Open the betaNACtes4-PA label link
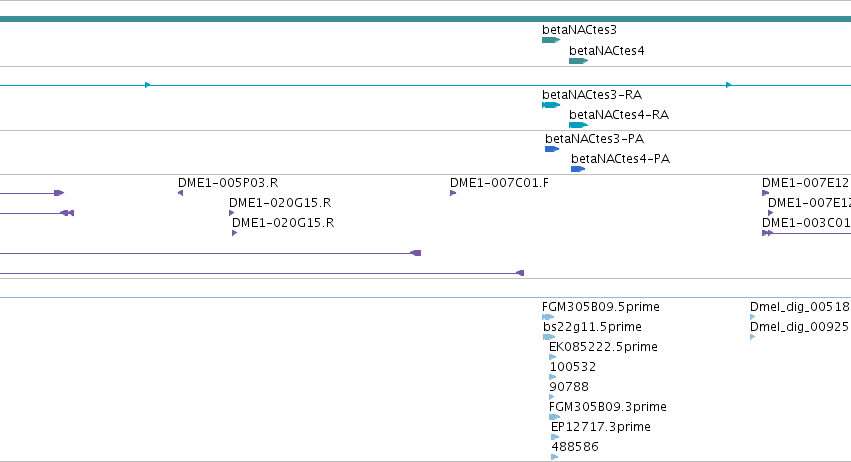851x462 pixels. point(621,159)
